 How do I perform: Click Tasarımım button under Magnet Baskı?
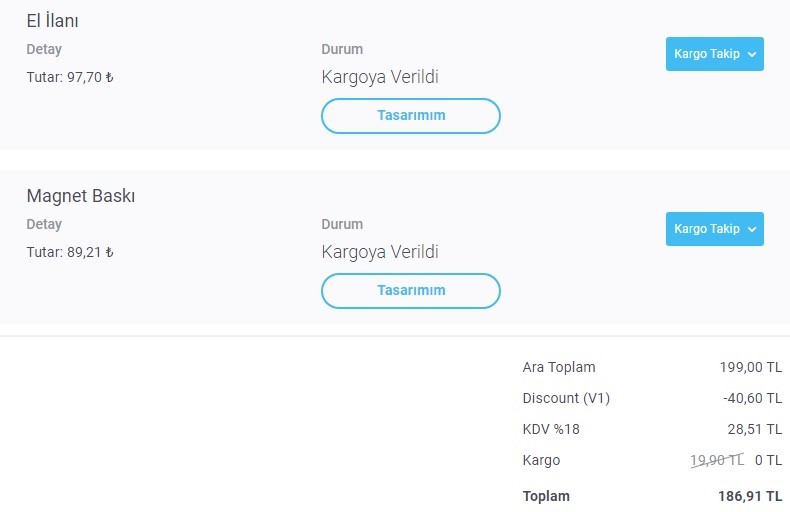coord(411,291)
